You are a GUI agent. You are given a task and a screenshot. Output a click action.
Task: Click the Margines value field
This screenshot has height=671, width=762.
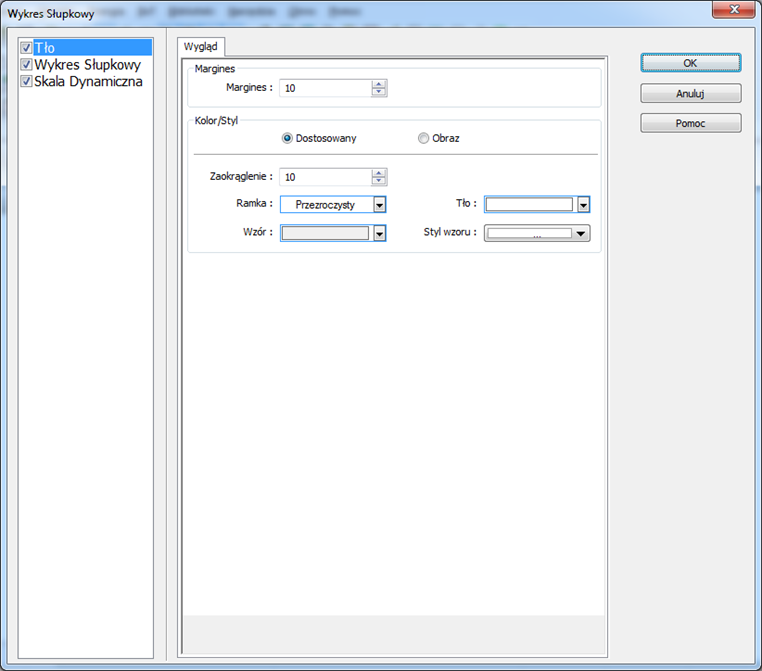coord(325,88)
